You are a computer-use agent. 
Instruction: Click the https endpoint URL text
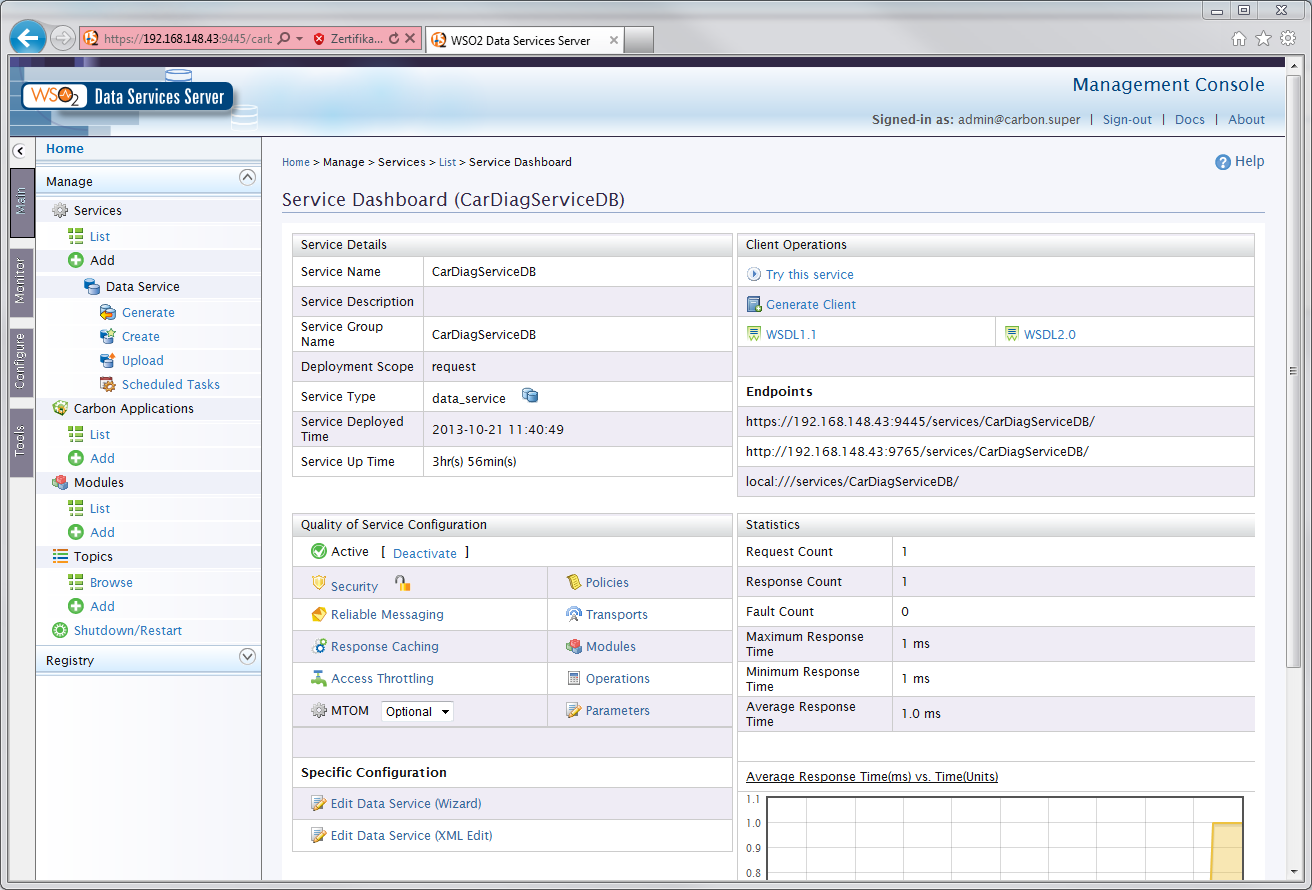coord(920,421)
